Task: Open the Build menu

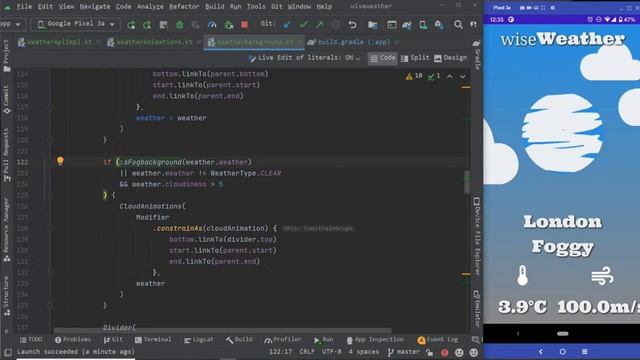Action: [x=215, y=7]
